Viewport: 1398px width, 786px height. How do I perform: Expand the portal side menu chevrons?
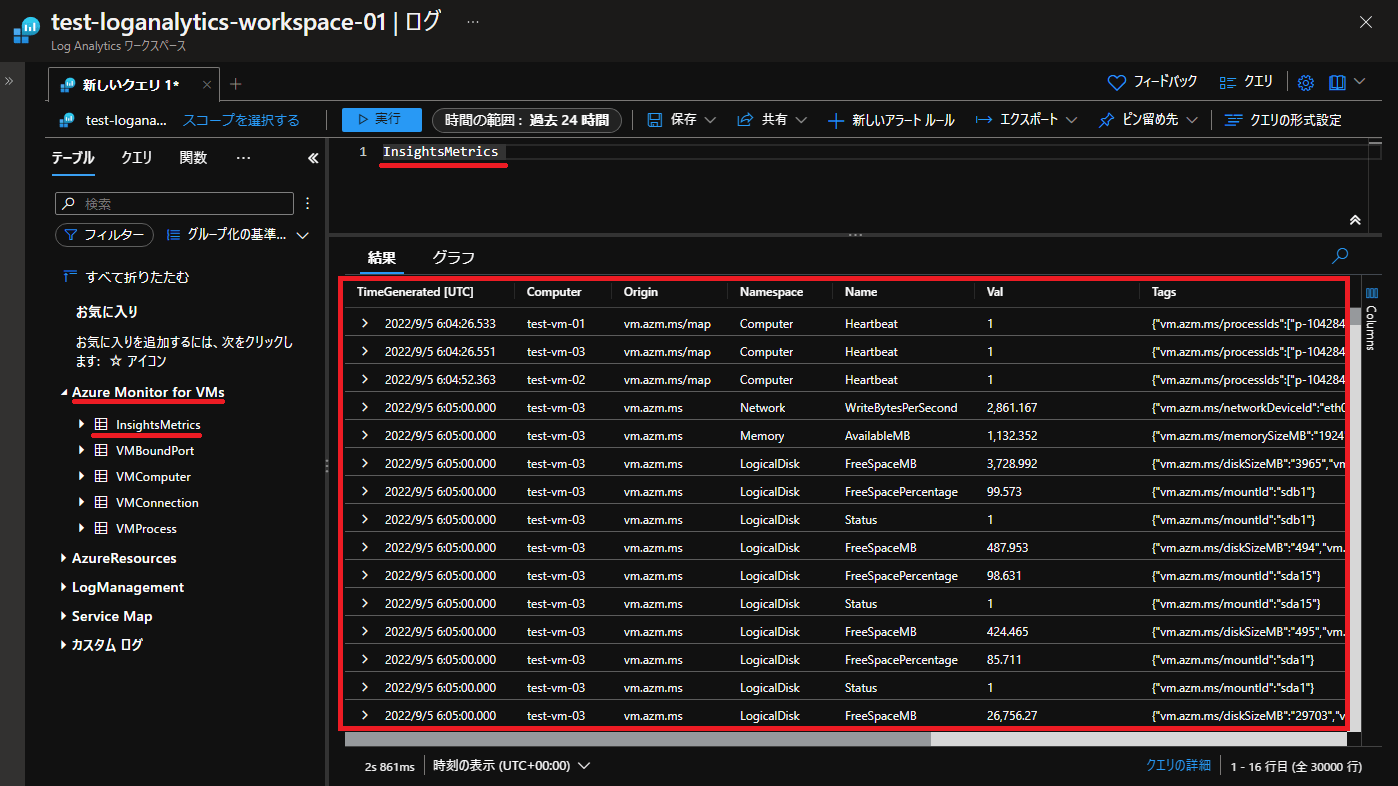(9, 81)
